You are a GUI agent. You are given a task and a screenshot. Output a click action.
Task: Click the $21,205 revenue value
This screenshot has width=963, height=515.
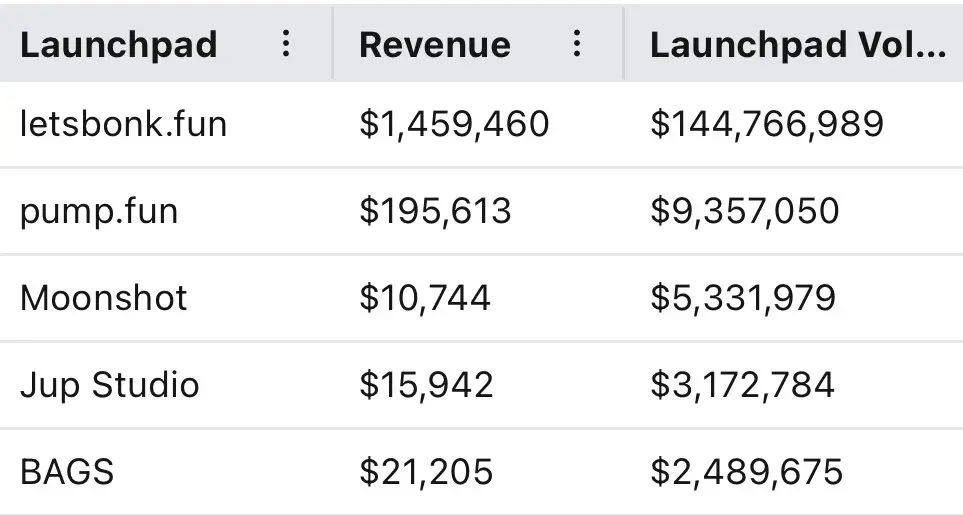[426, 473]
